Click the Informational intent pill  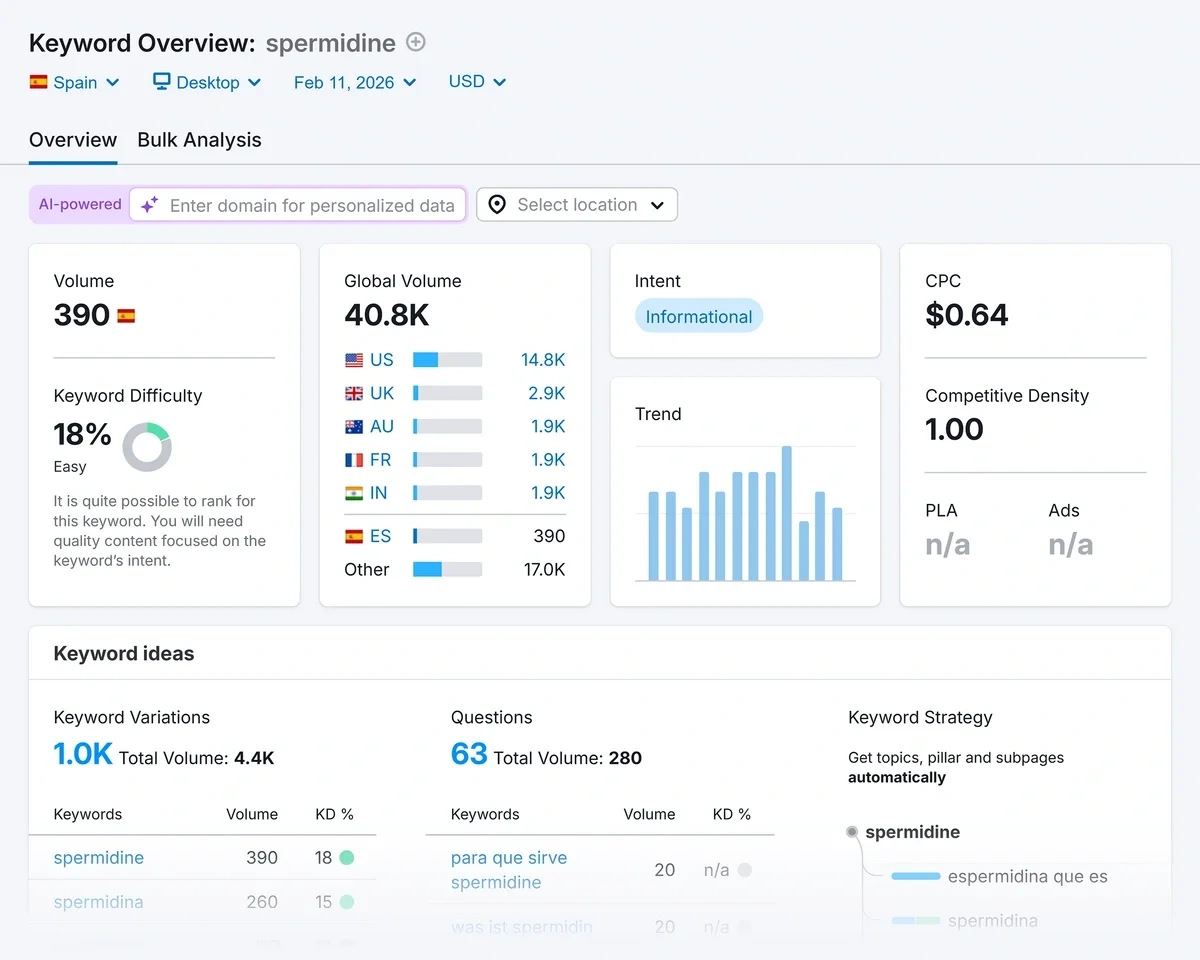[x=698, y=316]
